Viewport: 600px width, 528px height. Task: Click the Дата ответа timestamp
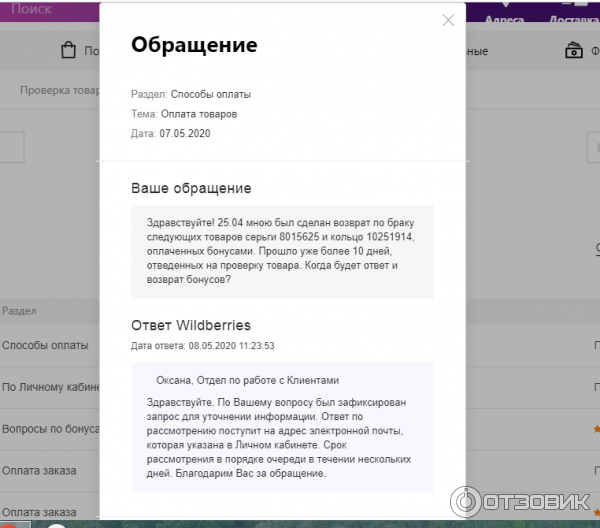coord(202,346)
